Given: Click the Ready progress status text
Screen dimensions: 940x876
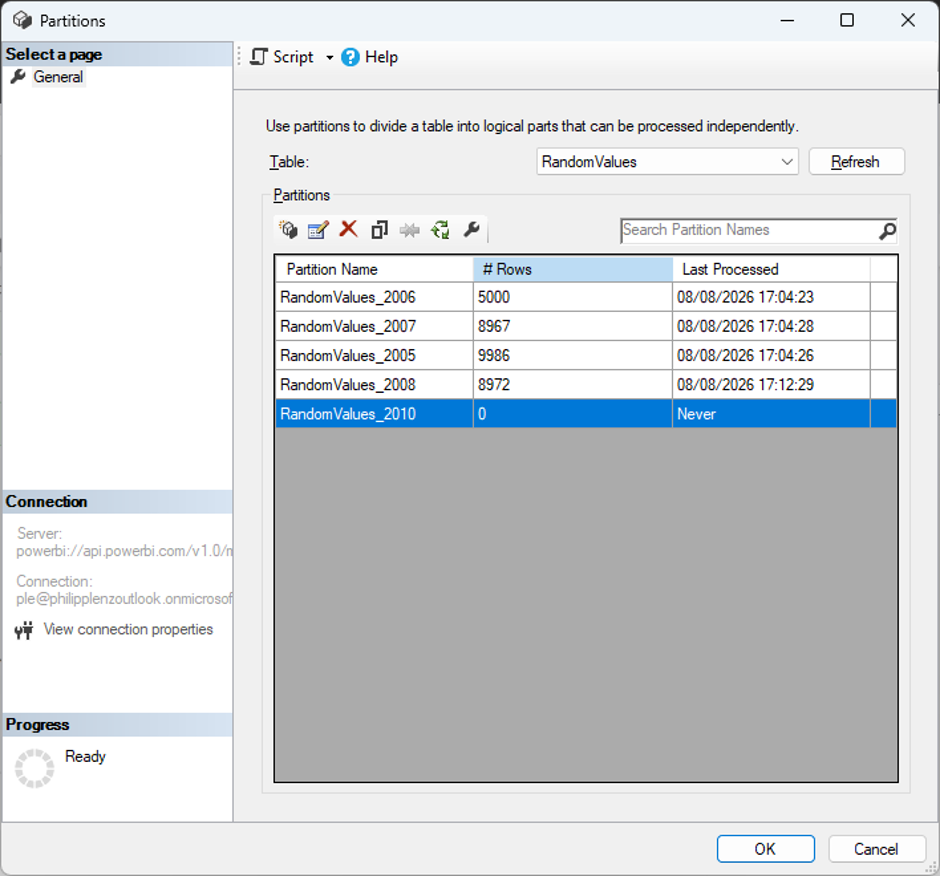Looking at the screenshot, I should tap(85, 757).
